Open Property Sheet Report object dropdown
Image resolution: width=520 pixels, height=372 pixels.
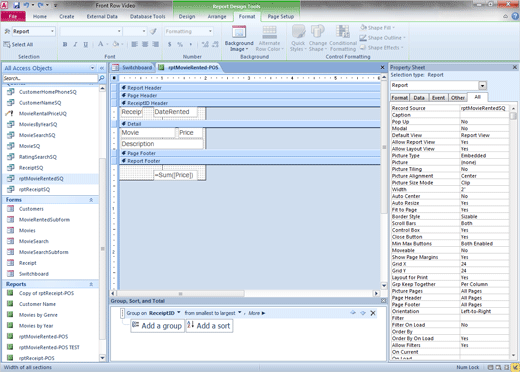click(483, 86)
